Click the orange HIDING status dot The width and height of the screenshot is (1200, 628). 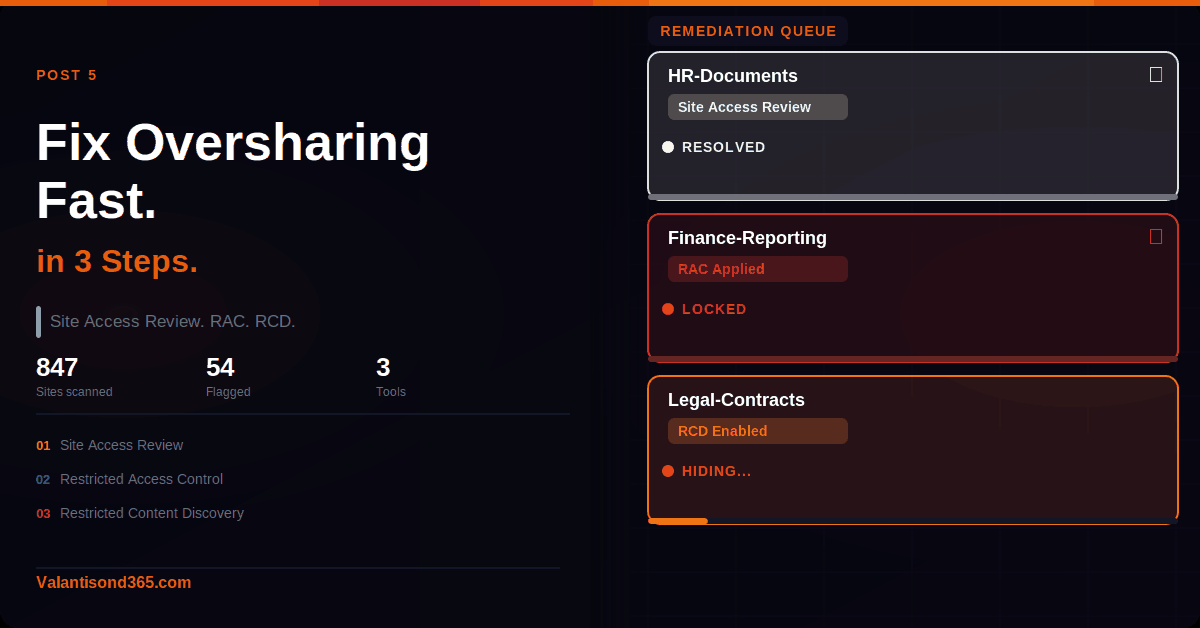(x=668, y=471)
